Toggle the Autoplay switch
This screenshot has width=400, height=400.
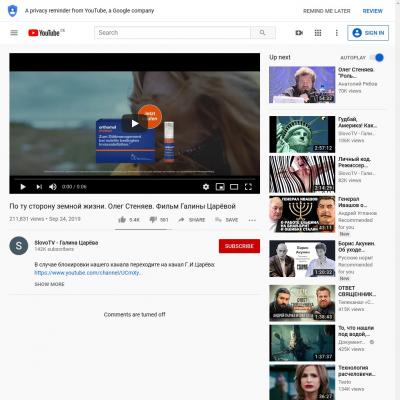377,58
